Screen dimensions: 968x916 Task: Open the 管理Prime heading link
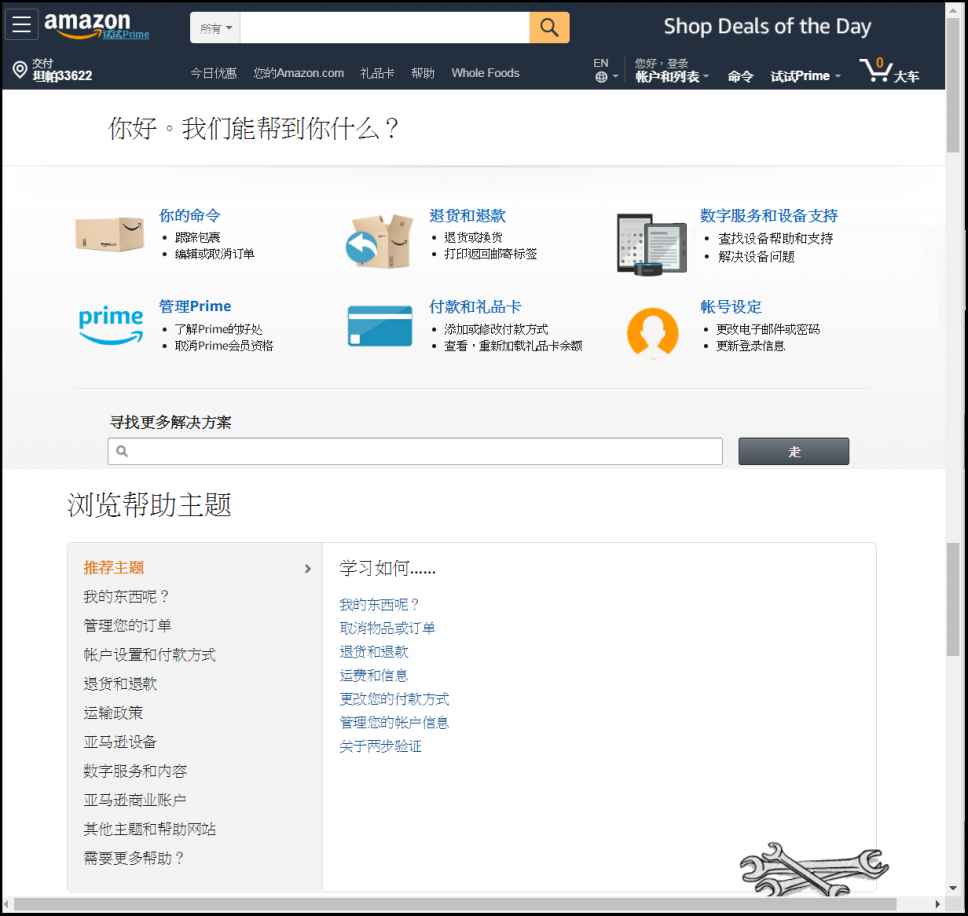coord(195,306)
